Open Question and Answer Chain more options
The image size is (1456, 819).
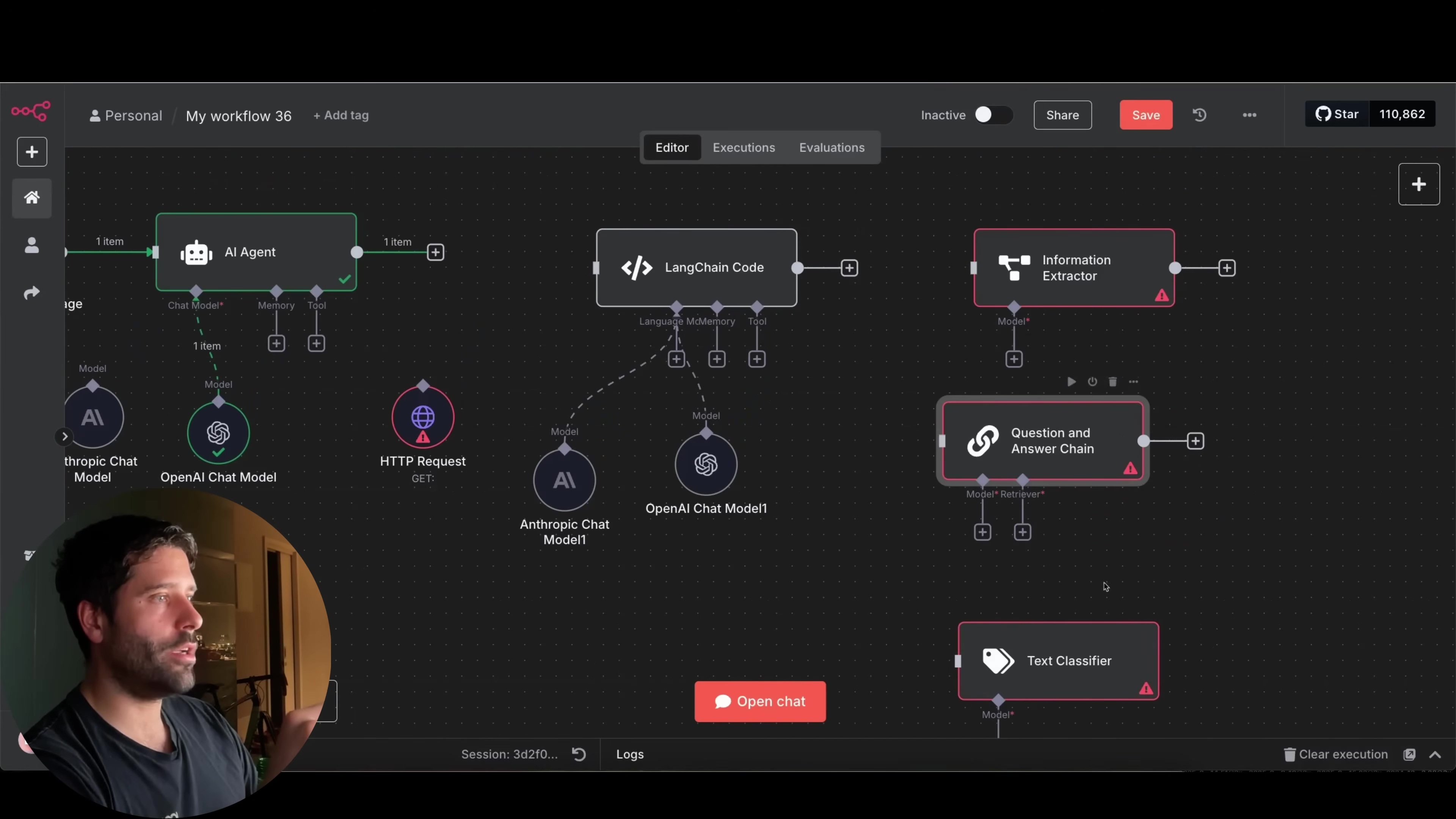coord(1133,381)
